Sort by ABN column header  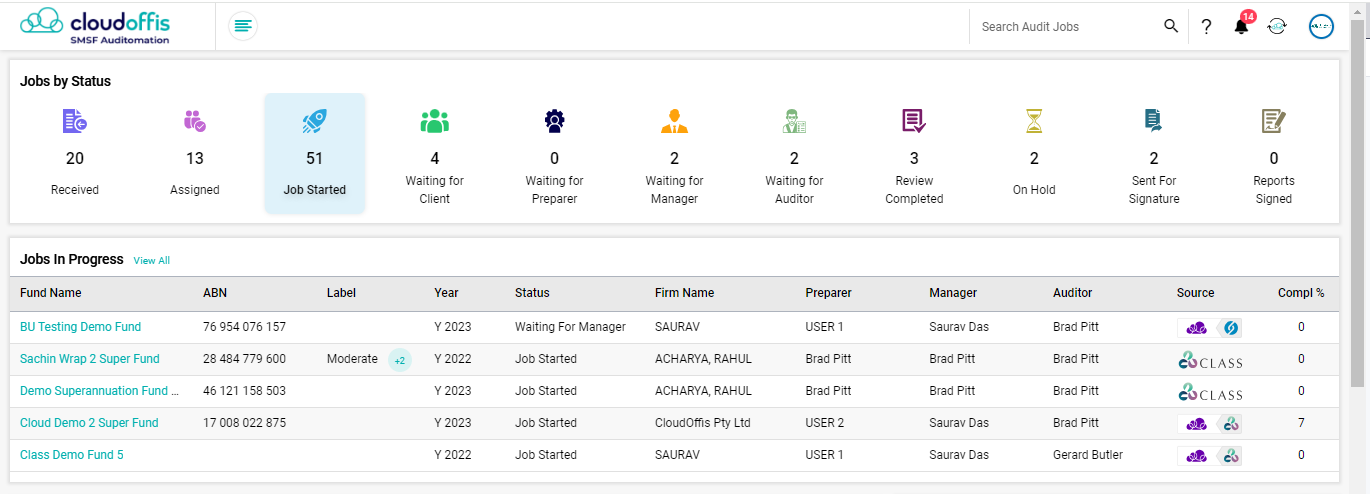pyautogui.click(x=215, y=293)
